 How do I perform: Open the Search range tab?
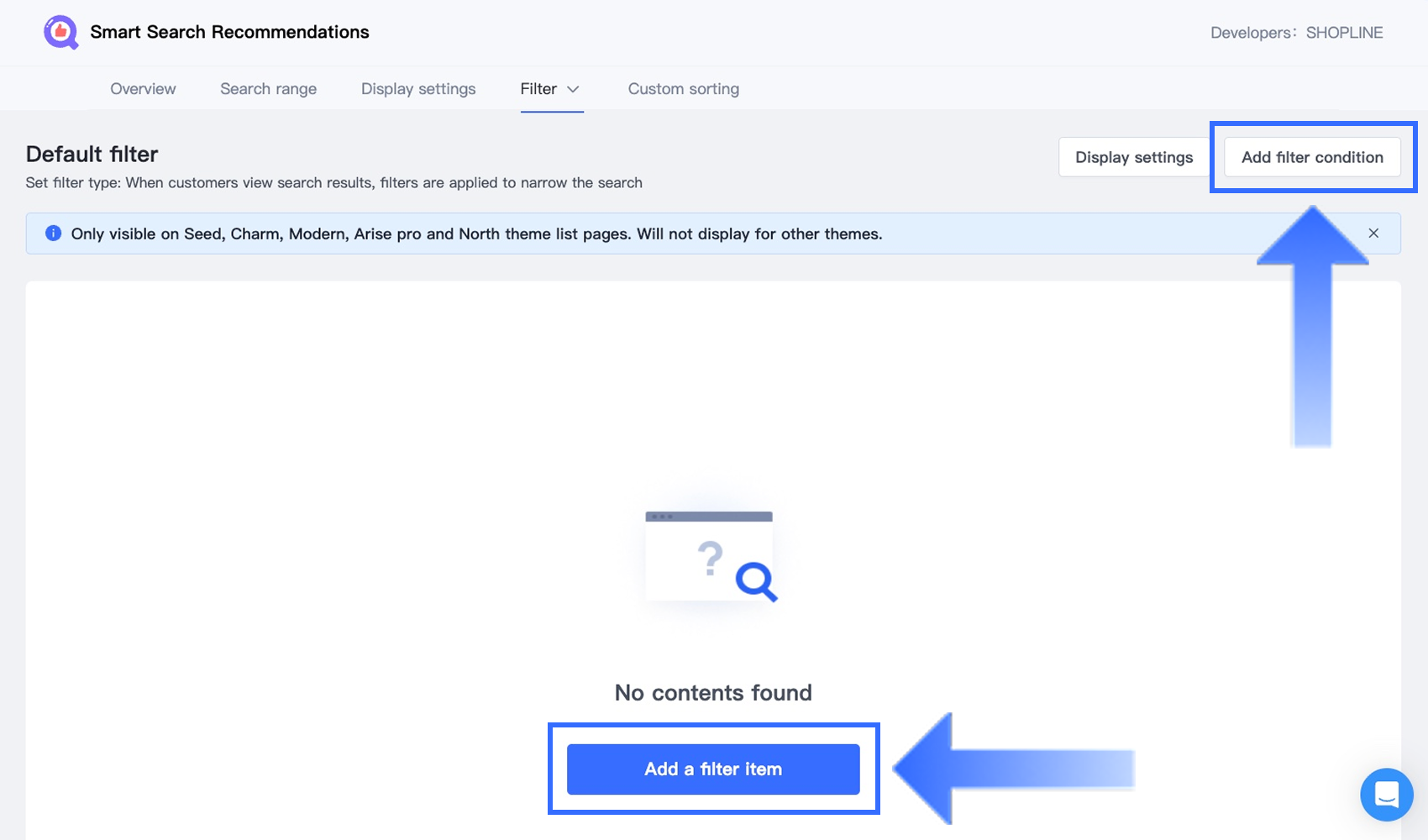point(268,89)
